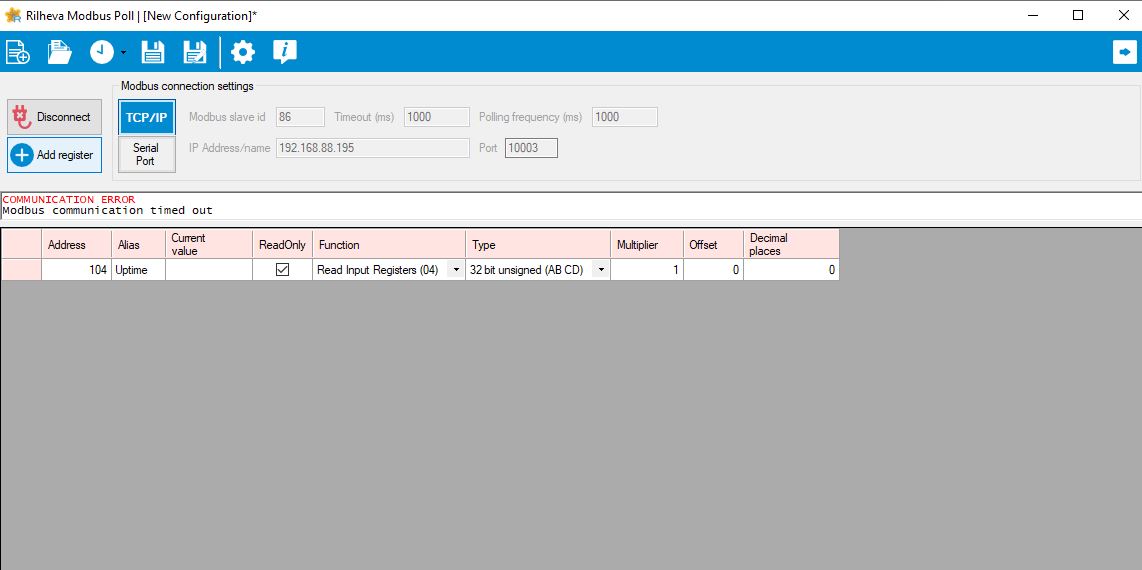
Task: Click the arrow icon at toolbar right
Action: tap(1124, 52)
